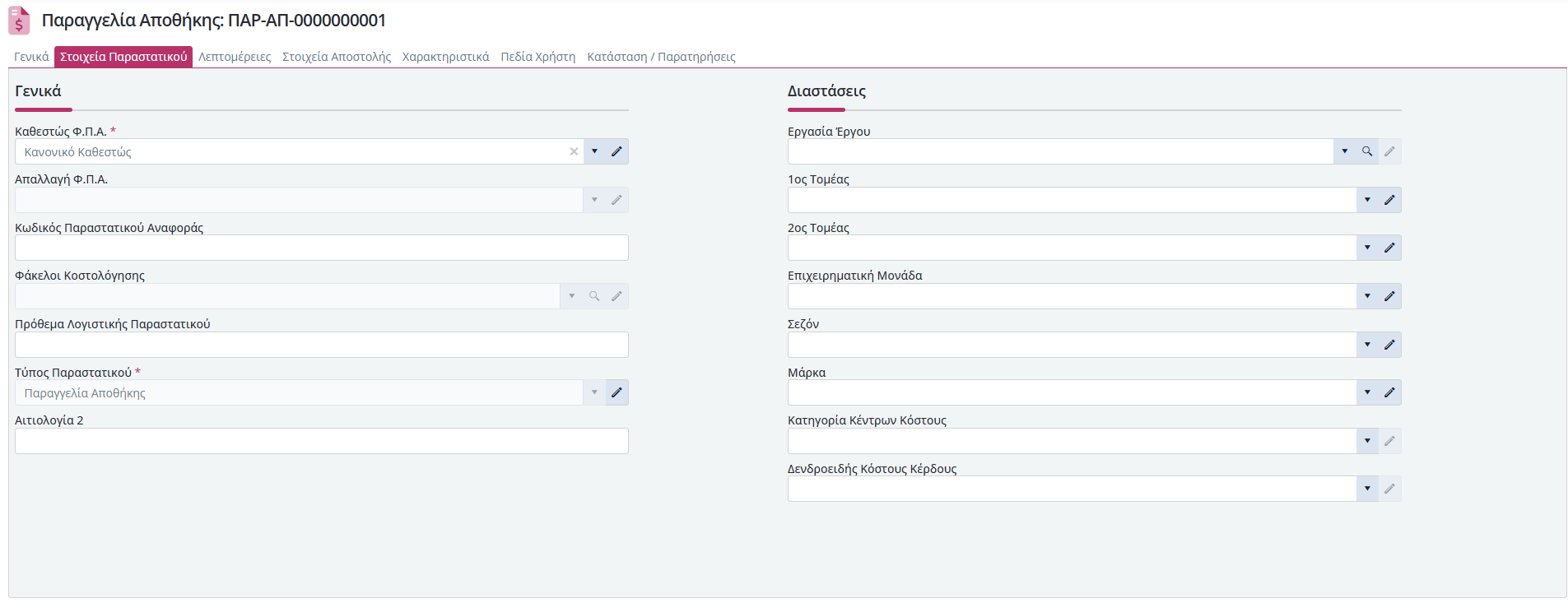
Task: Click pencil icon for Κατηγορία Κέντρων Κόστους
Action: click(x=1389, y=441)
